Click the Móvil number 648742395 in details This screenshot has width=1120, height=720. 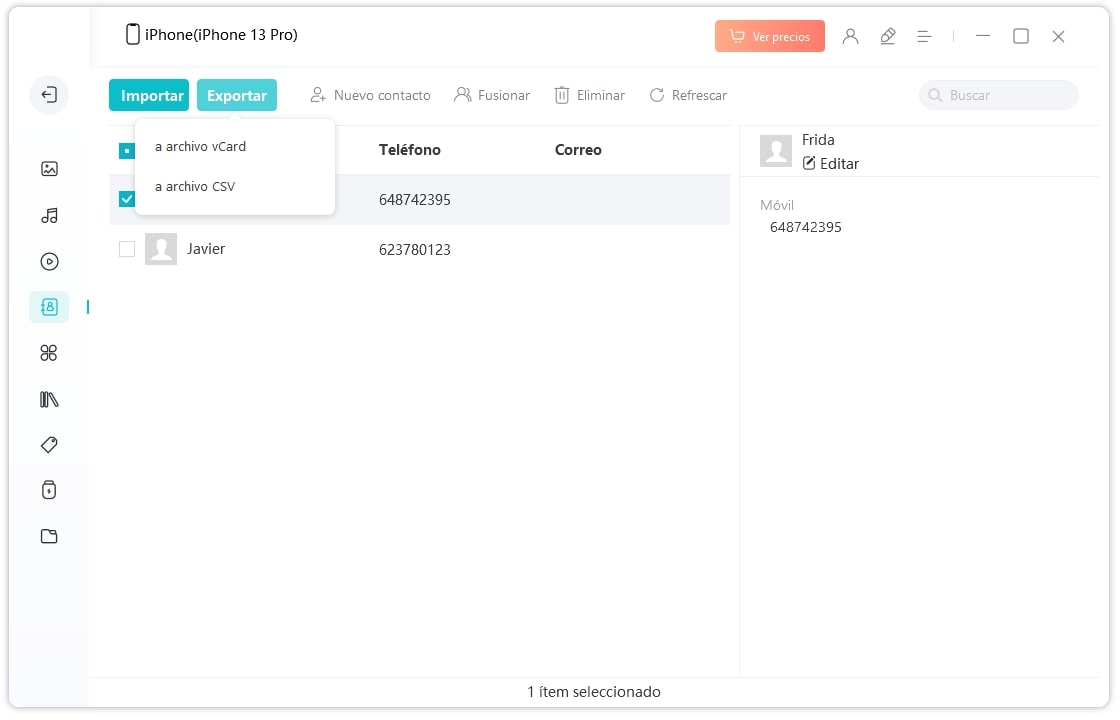[807, 228]
